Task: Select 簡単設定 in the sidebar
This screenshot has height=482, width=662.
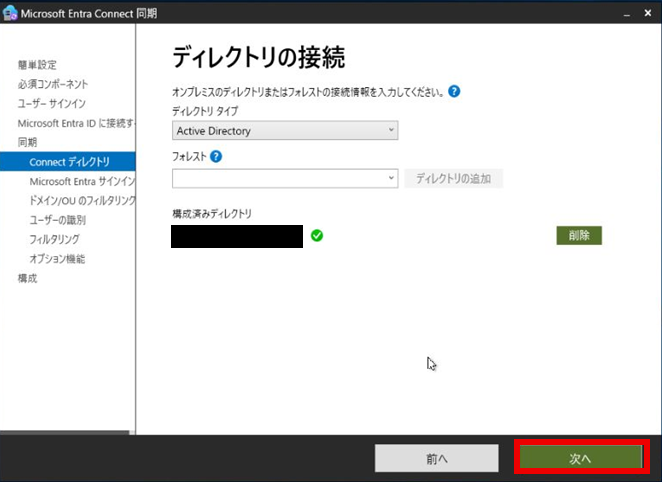Action: click(x=37, y=65)
